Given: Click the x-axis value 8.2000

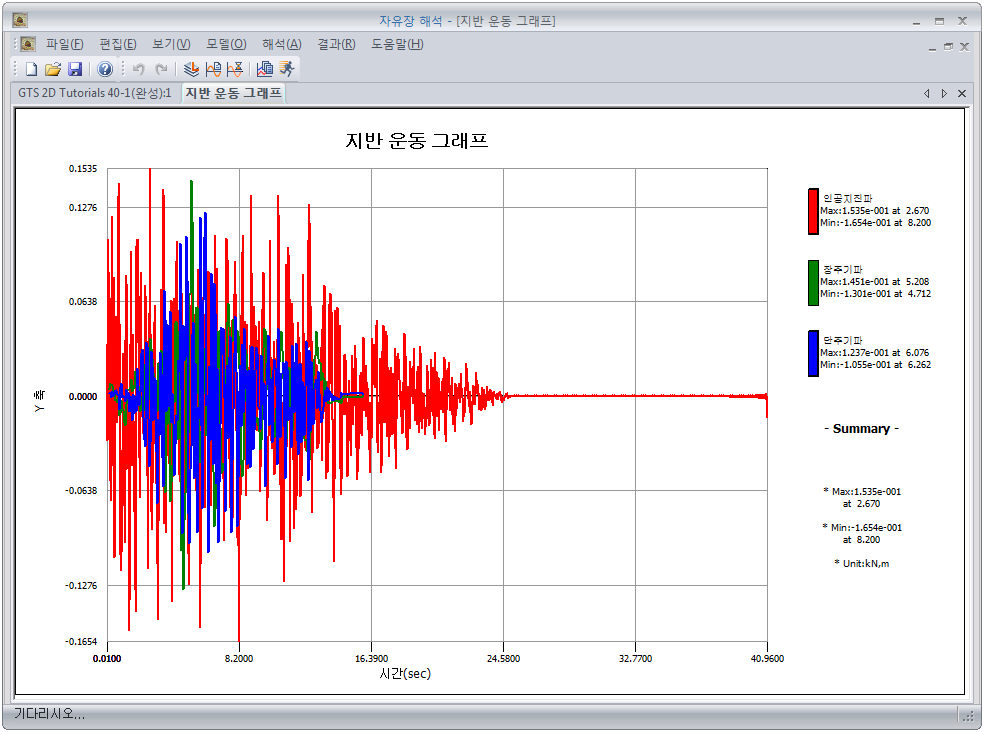Looking at the screenshot, I should 239,659.
